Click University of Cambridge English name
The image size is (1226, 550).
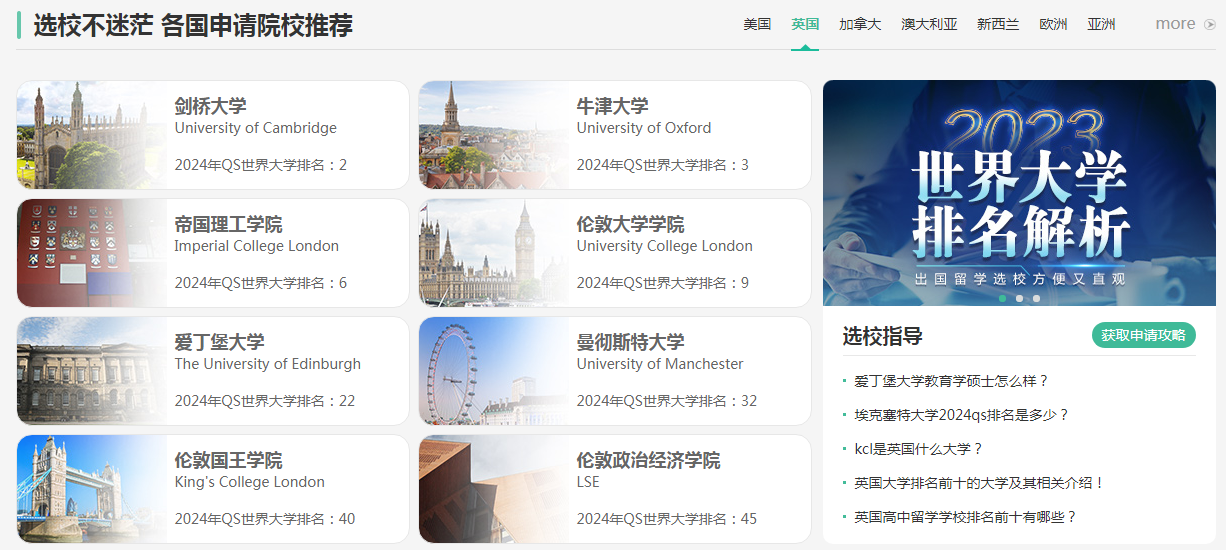pyautogui.click(x=255, y=128)
